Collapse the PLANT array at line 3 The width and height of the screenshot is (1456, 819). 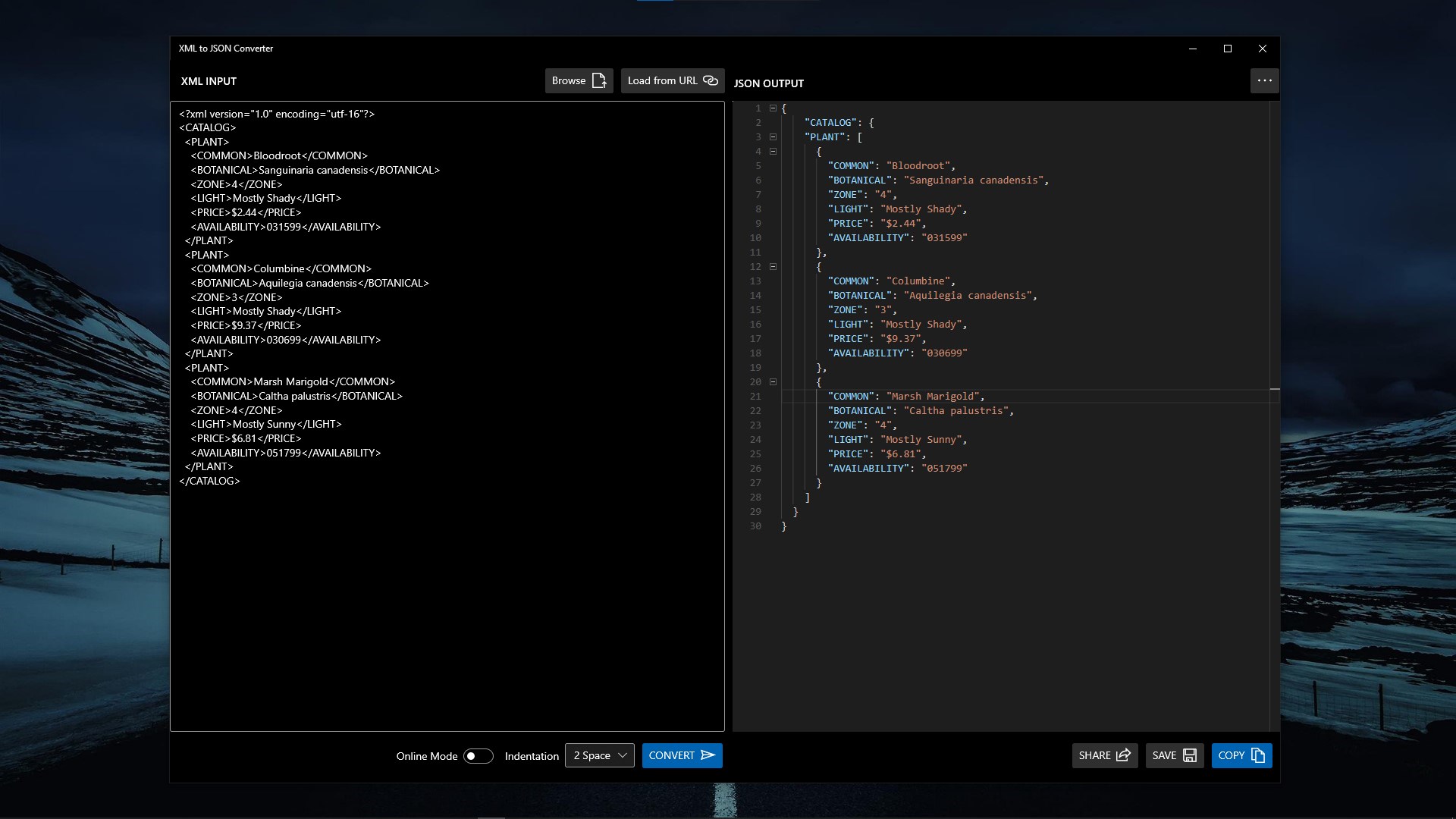pos(773,137)
